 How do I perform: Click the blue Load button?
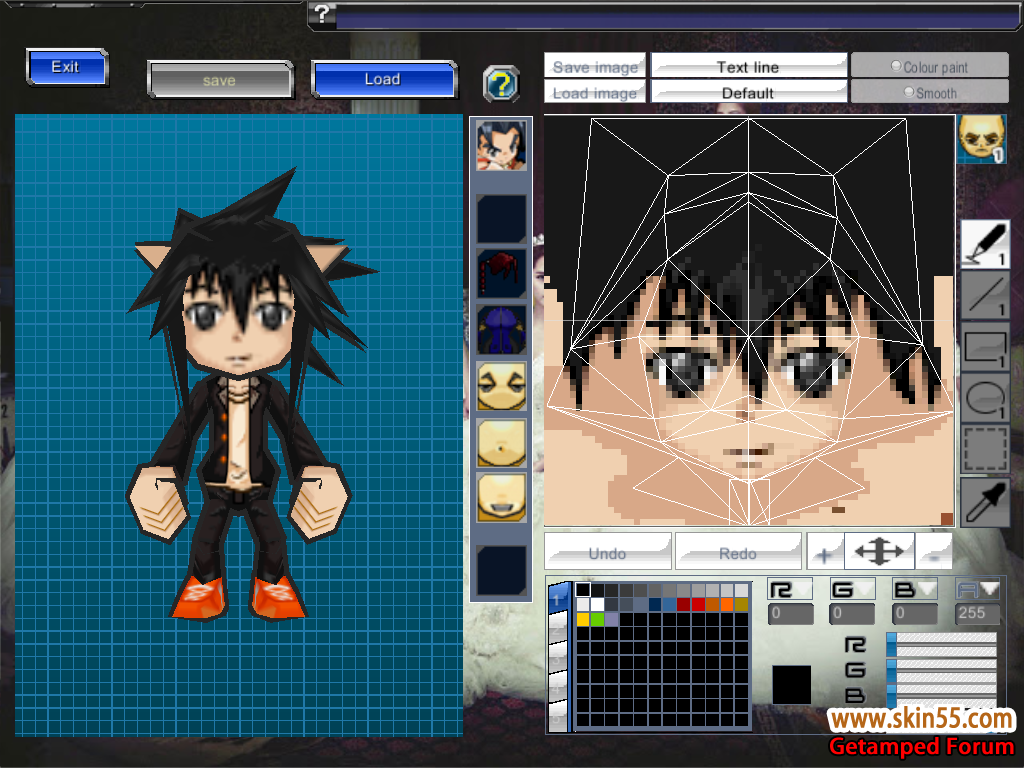(x=383, y=79)
